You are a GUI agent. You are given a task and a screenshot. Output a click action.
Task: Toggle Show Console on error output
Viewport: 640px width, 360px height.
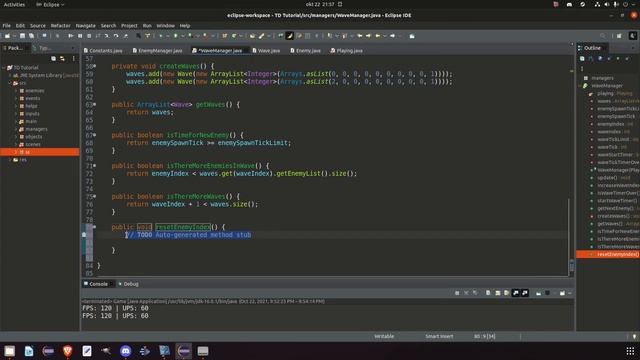pyautogui.click(x=525, y=293)
